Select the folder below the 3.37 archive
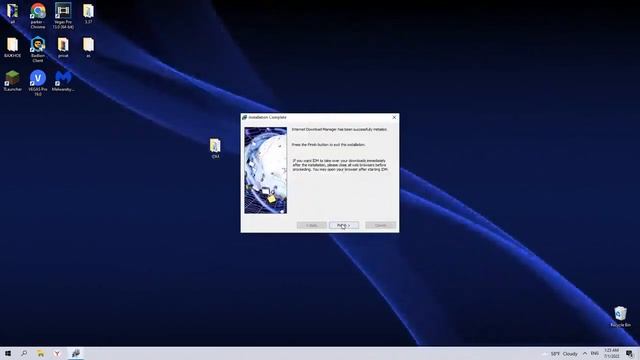The width and height of the screenshot is (640, 360). tap(88, 47)
